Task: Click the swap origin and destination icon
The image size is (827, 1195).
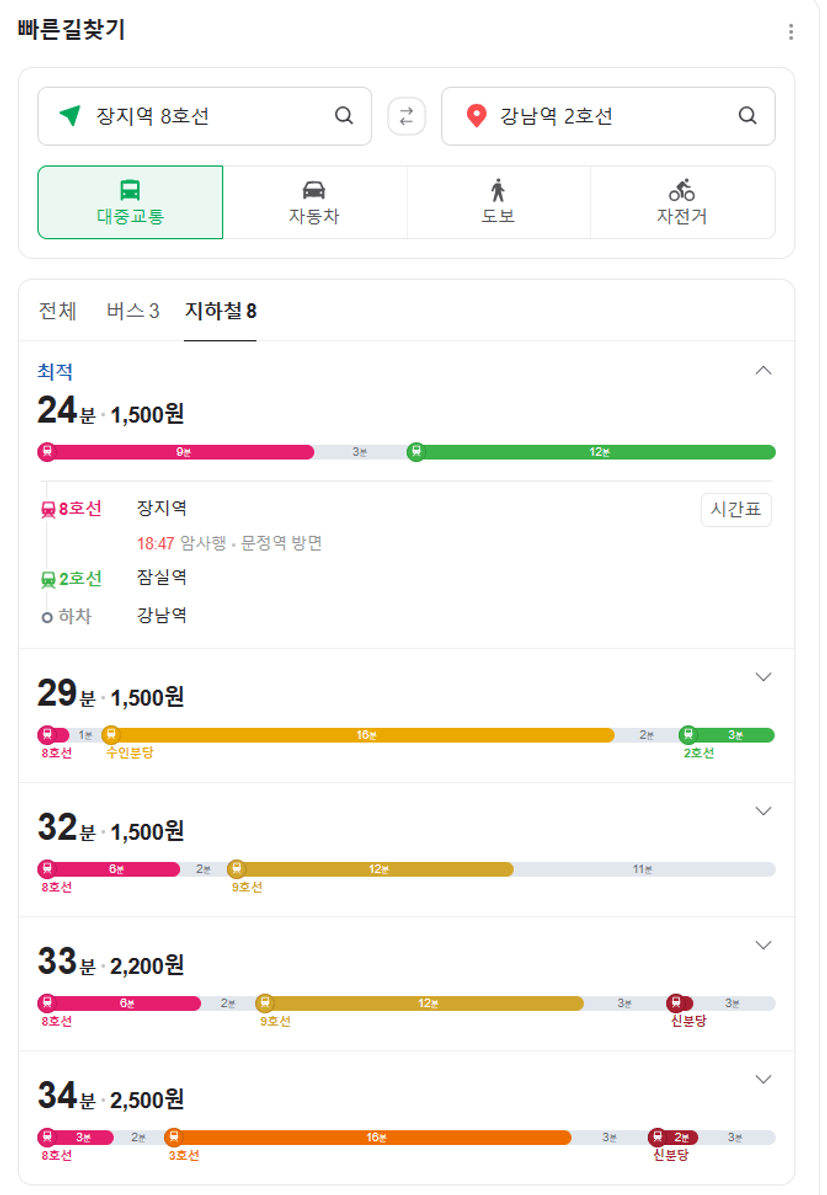Action: coord(406,116)
